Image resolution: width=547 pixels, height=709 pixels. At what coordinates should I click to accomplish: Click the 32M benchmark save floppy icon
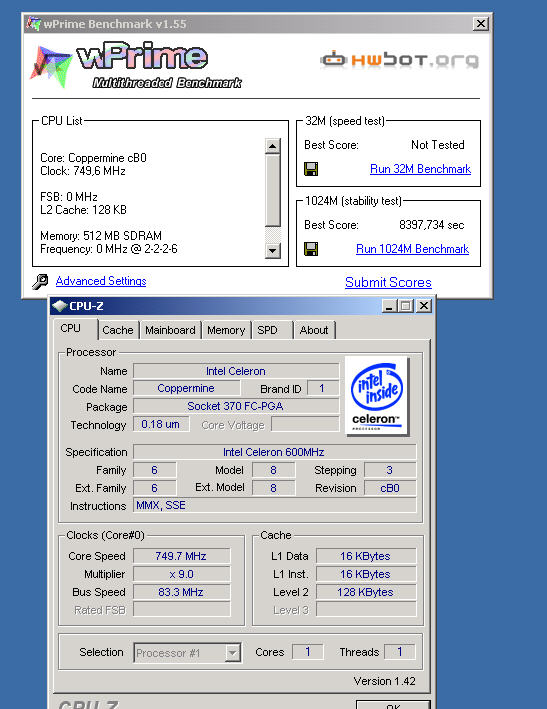tap(311, 169)
